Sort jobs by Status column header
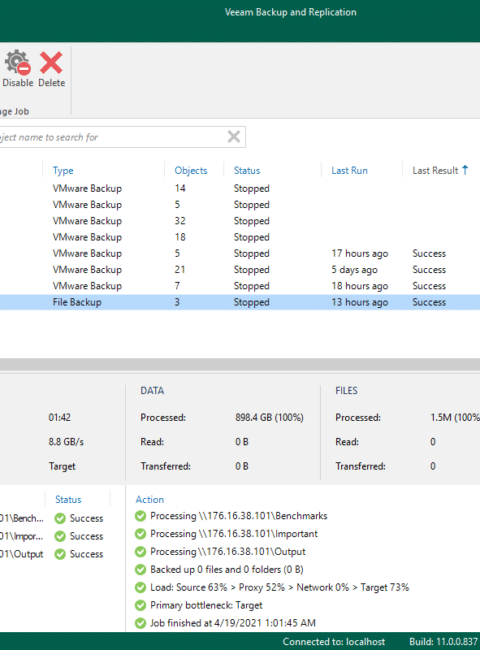 click(x=247, y=170)
